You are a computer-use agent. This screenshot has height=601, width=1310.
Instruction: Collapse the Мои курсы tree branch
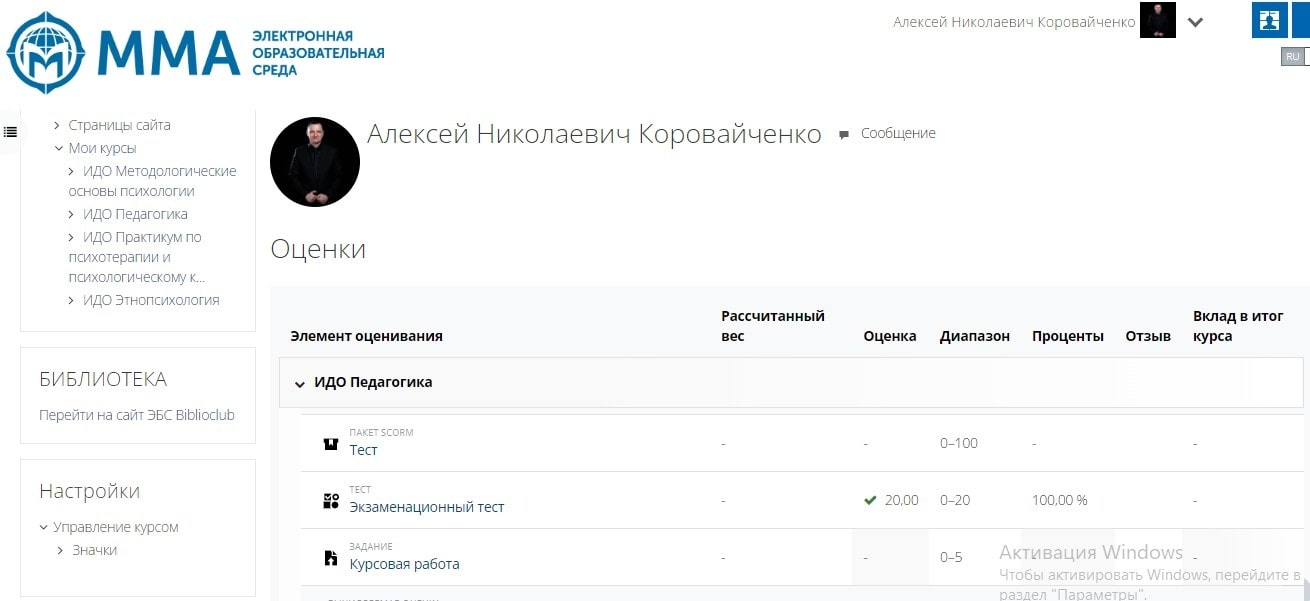pos(58,147)
